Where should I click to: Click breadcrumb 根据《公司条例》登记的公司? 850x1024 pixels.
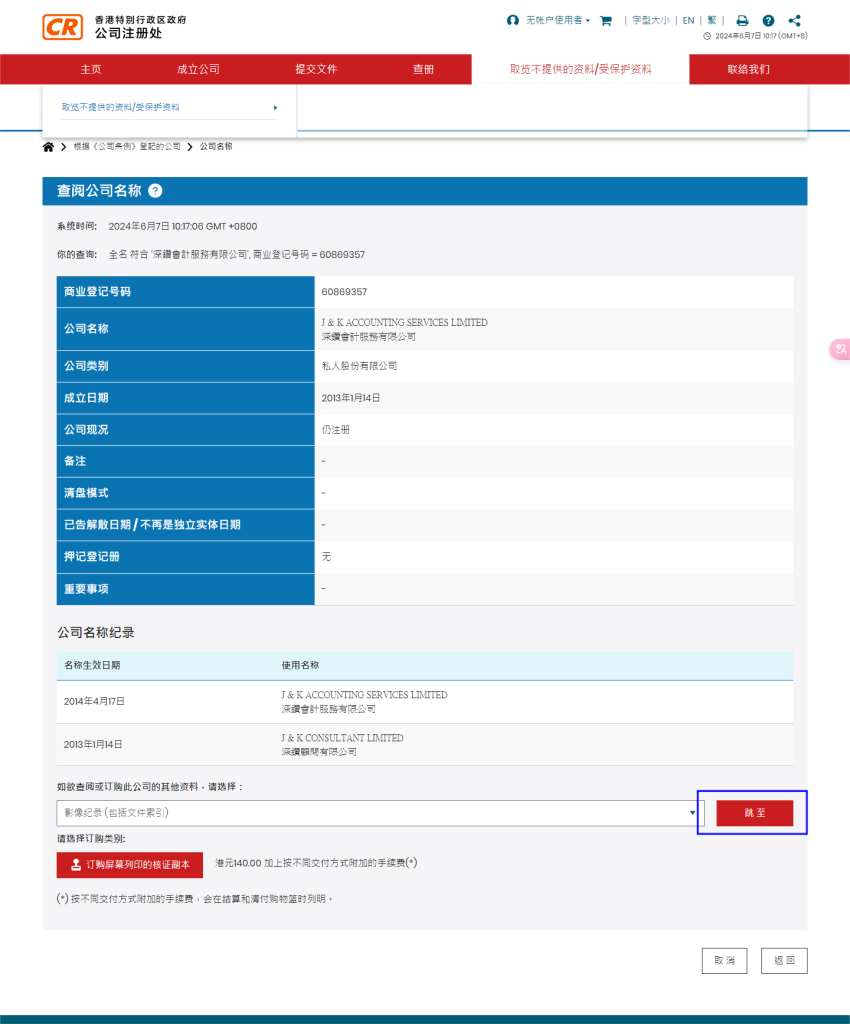(127, 147)
